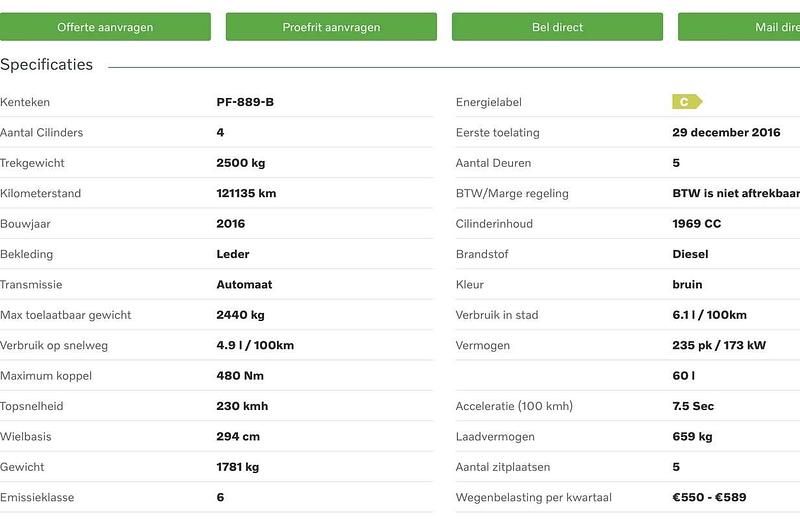The height and width of the screenshot is (519, 800).
Task: Click the Bekleding value Leder
Action: click(x=233, y=254)
